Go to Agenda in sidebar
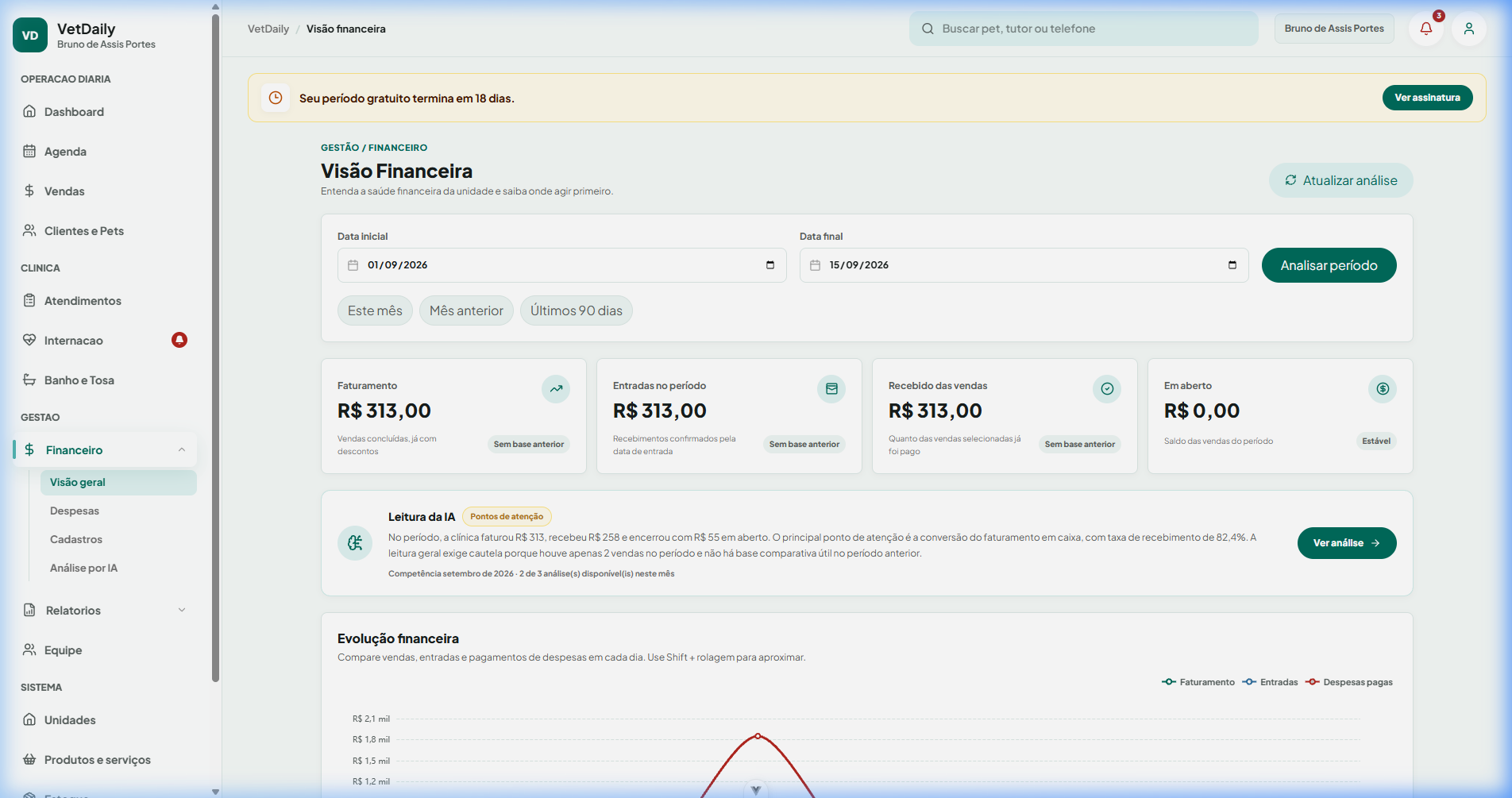 pyautogui.click(x=105, y=152)
